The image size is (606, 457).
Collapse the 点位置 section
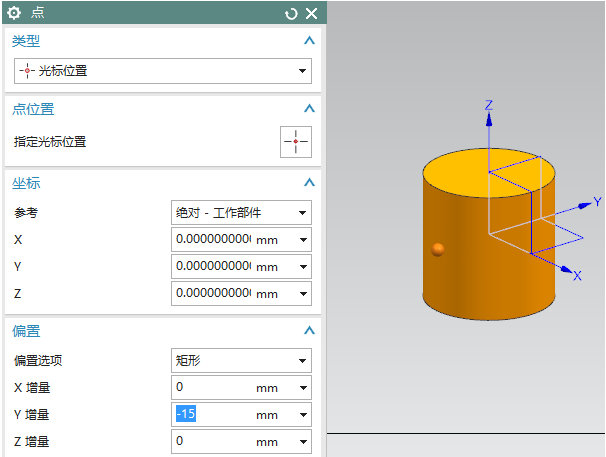click(309, 108)
